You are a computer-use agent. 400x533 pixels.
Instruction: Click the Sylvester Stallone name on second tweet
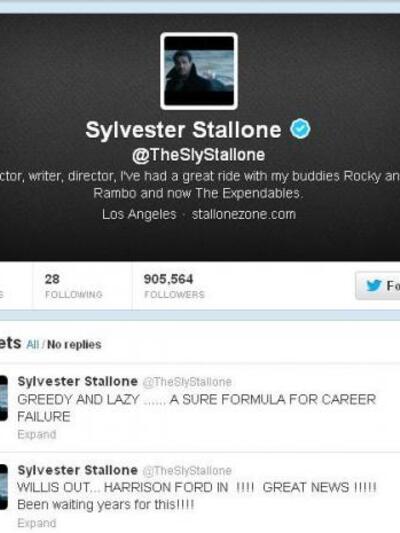click(x=77, y=470)
